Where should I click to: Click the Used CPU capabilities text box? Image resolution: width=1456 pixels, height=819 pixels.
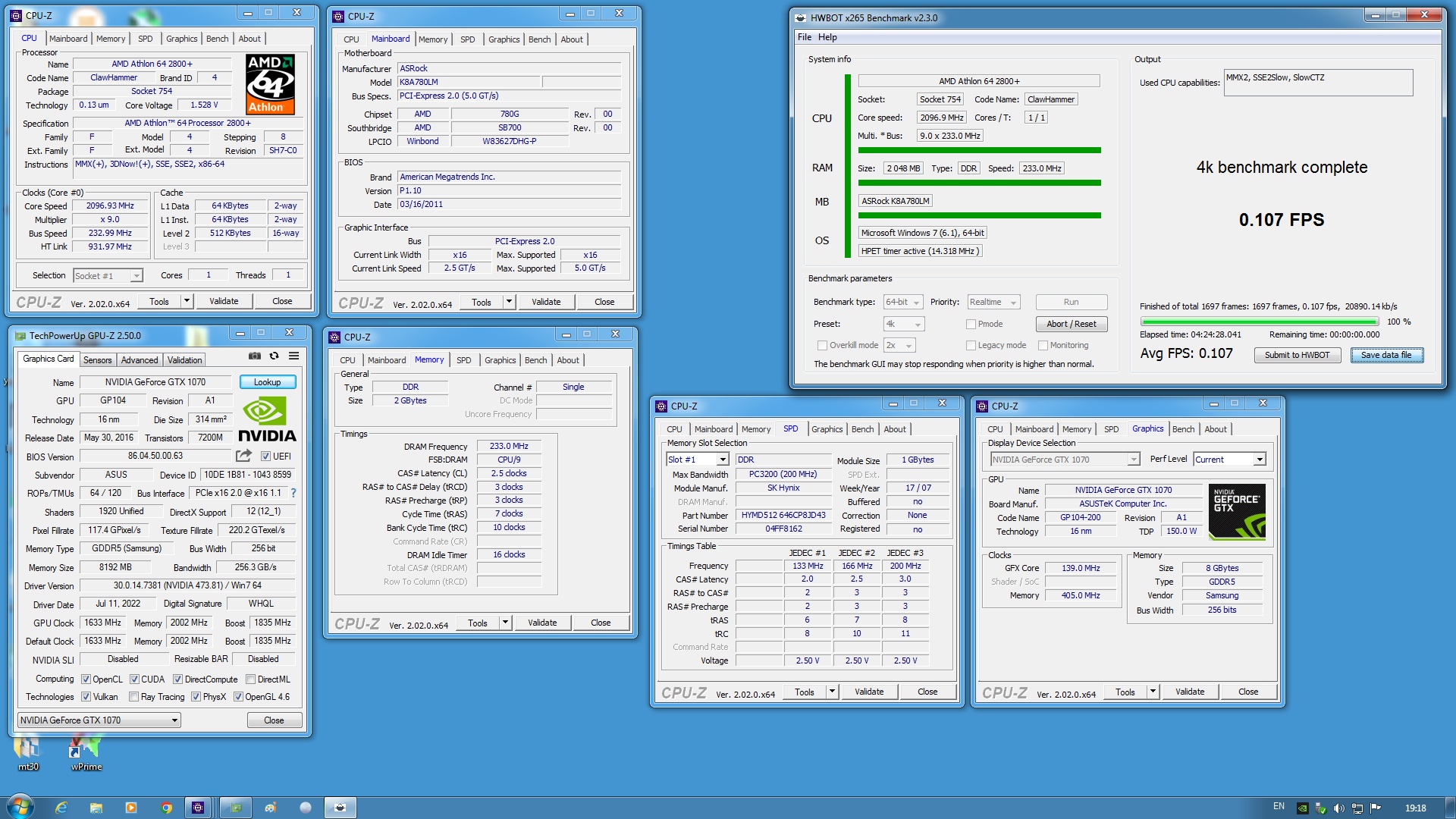(x=1318, y=83)
